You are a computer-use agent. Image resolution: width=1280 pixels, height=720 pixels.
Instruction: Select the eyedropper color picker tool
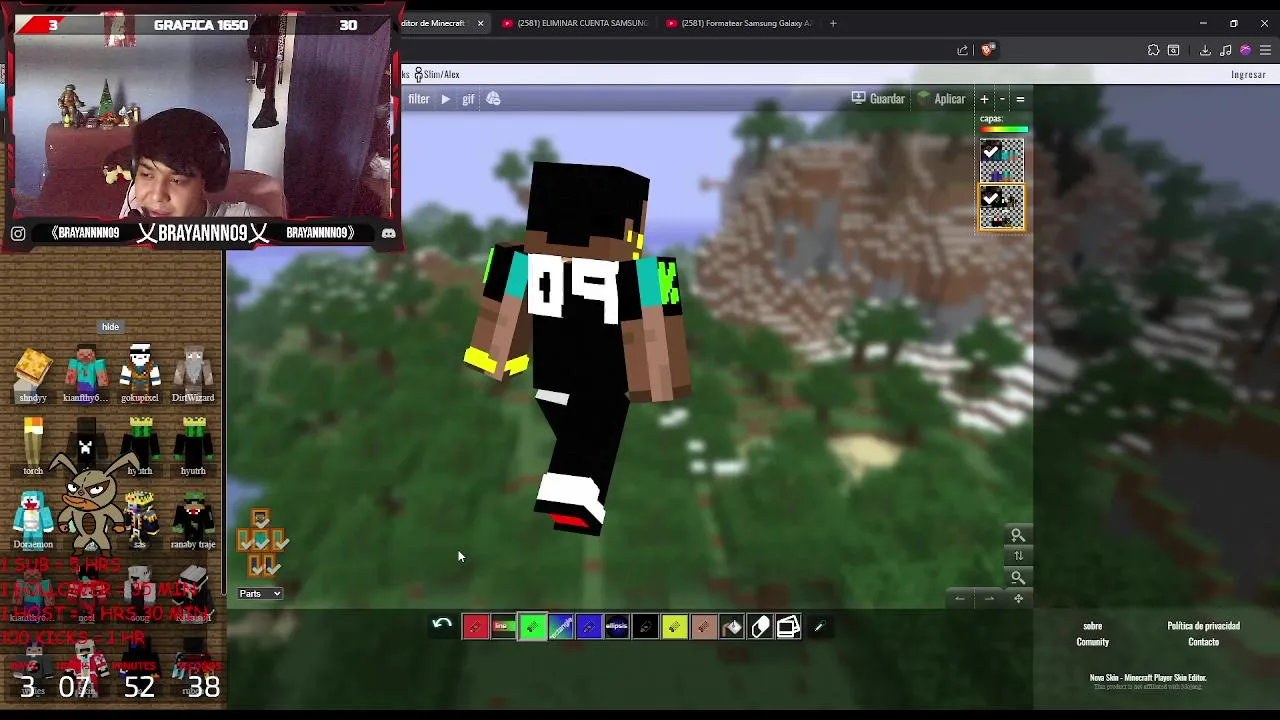[818, 627]
